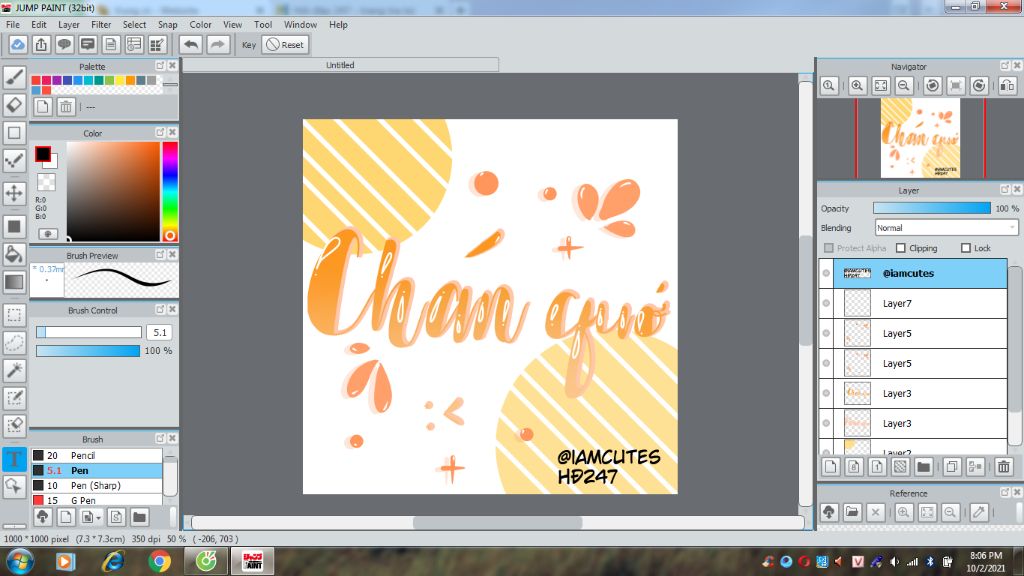Toggle visibility of Layer7
Viewport: 1024px width, 576px height.
tap(826, 303)
